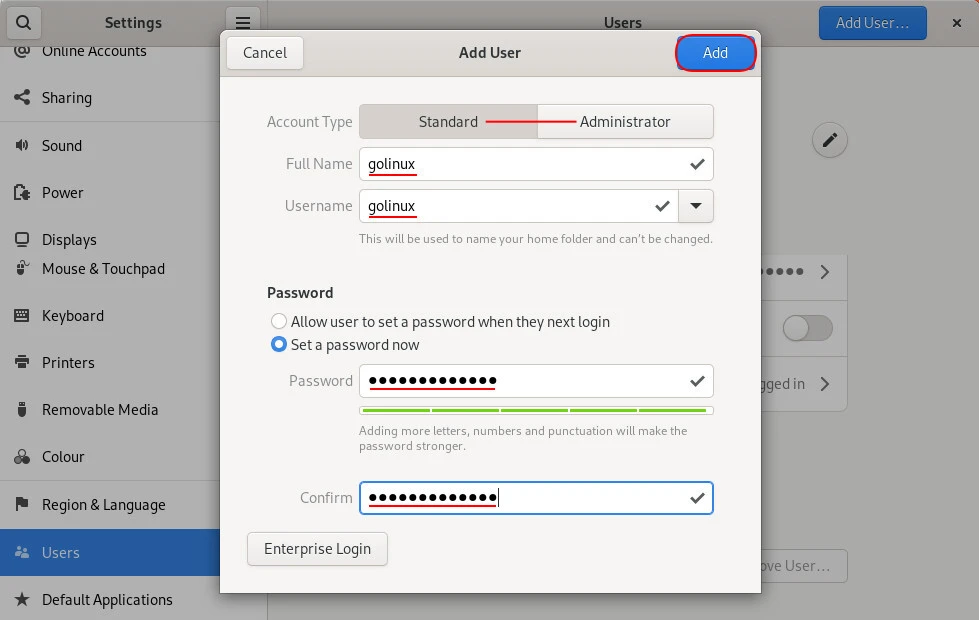Click the Keyboard icon in sidebar

click(x=22, y=316)
